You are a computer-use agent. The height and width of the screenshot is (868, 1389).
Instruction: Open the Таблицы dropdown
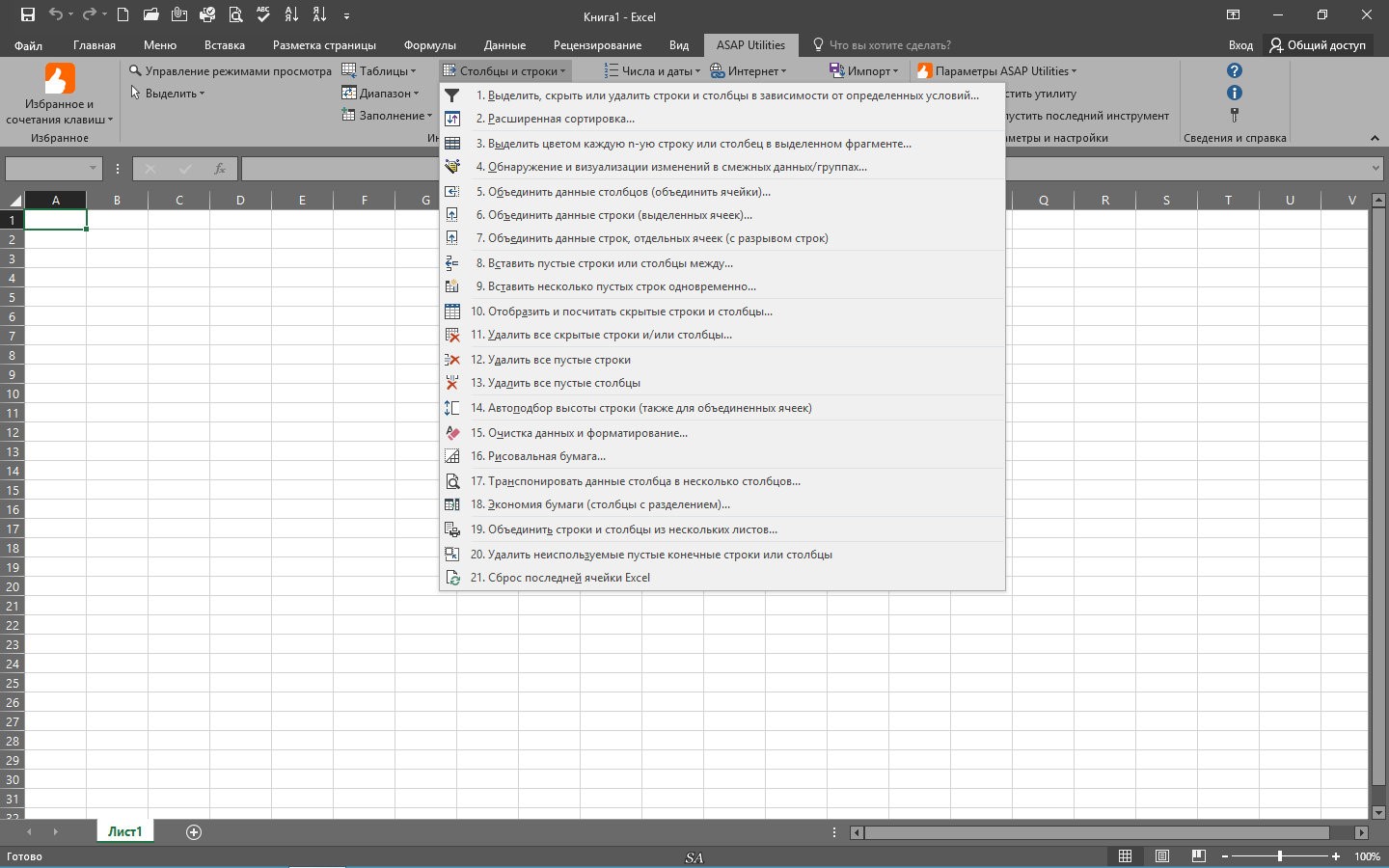[380, 70]
